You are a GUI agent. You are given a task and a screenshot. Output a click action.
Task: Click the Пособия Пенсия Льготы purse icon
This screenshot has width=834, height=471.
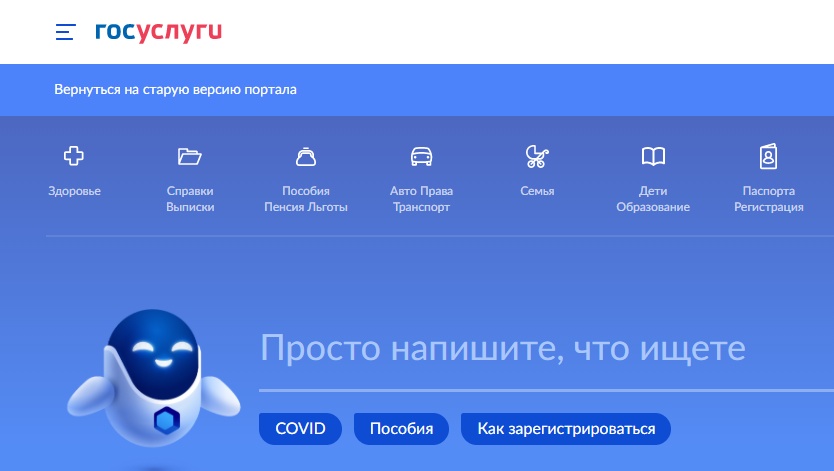click(306, 156)
